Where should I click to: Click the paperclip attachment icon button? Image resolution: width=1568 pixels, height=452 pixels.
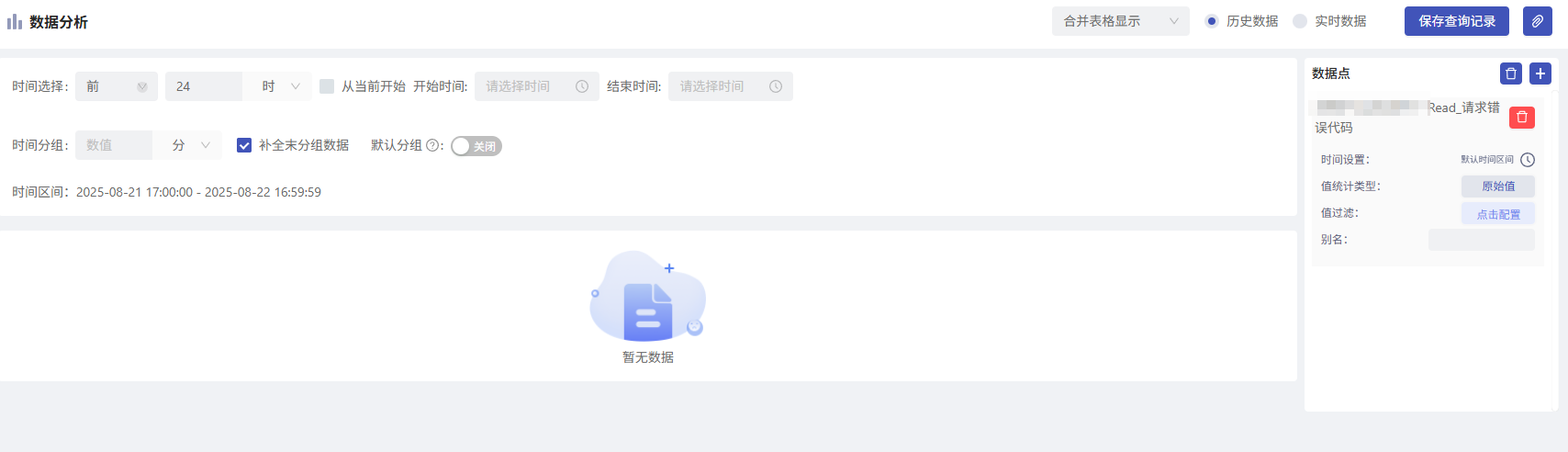tap(1537, 21)
